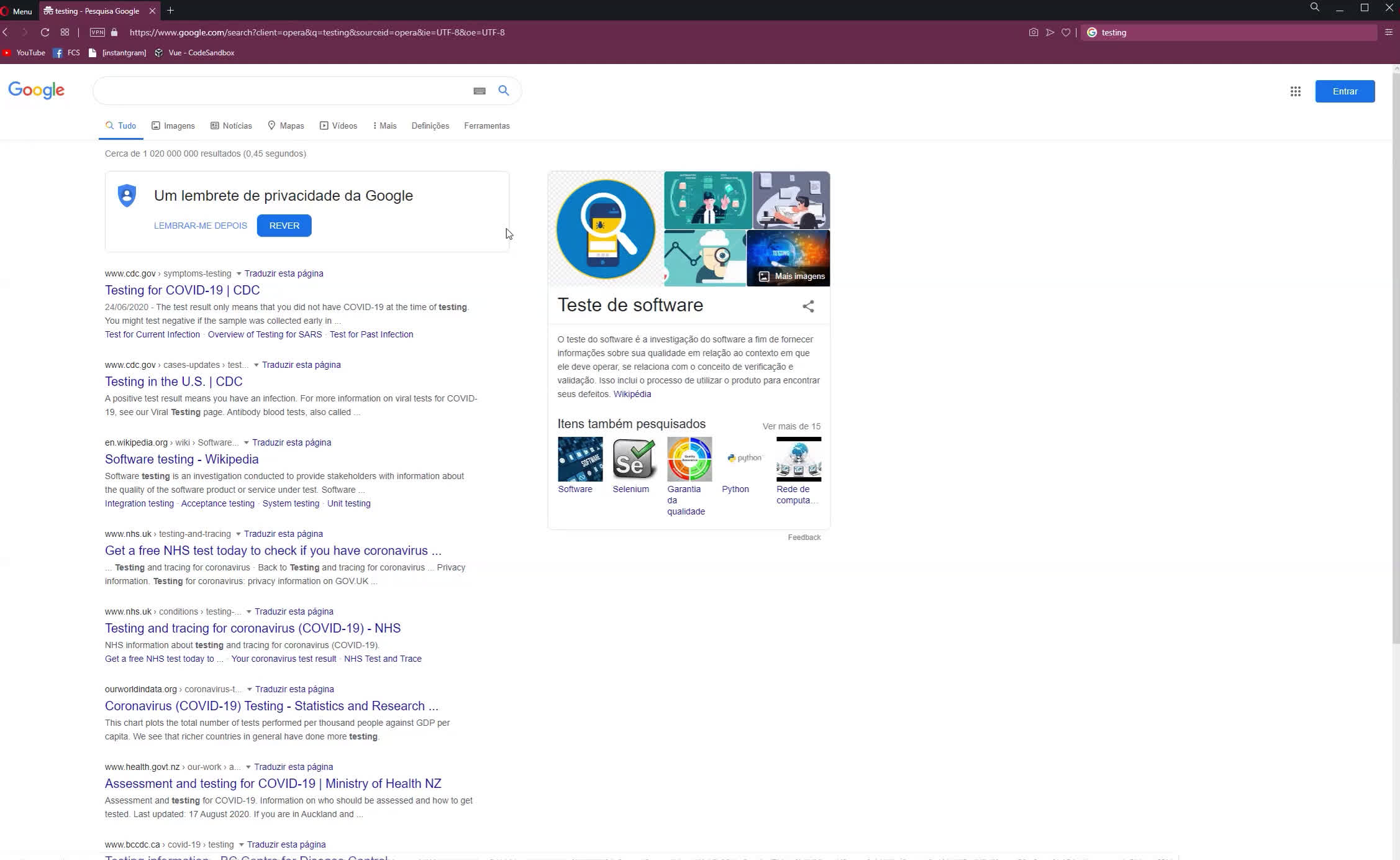Open Testing for COVID-19 | CDC result
The height and width of the screenshot is (860, 1400).
(x=183, y=290)
